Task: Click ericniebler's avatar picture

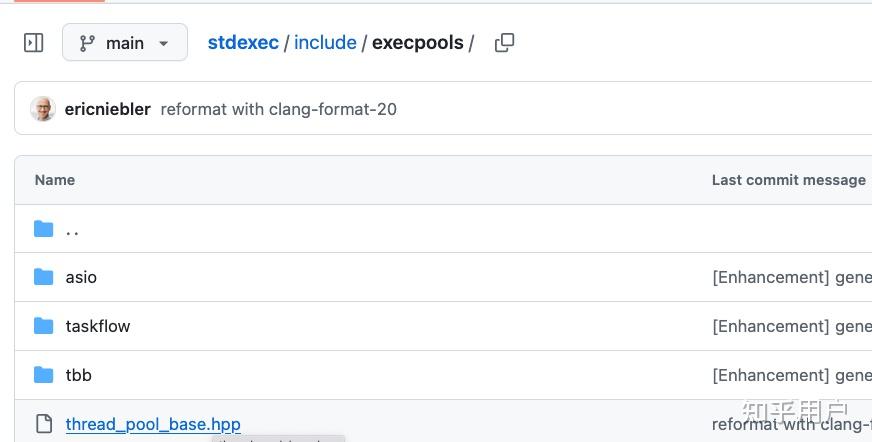Action: (43, 109)
